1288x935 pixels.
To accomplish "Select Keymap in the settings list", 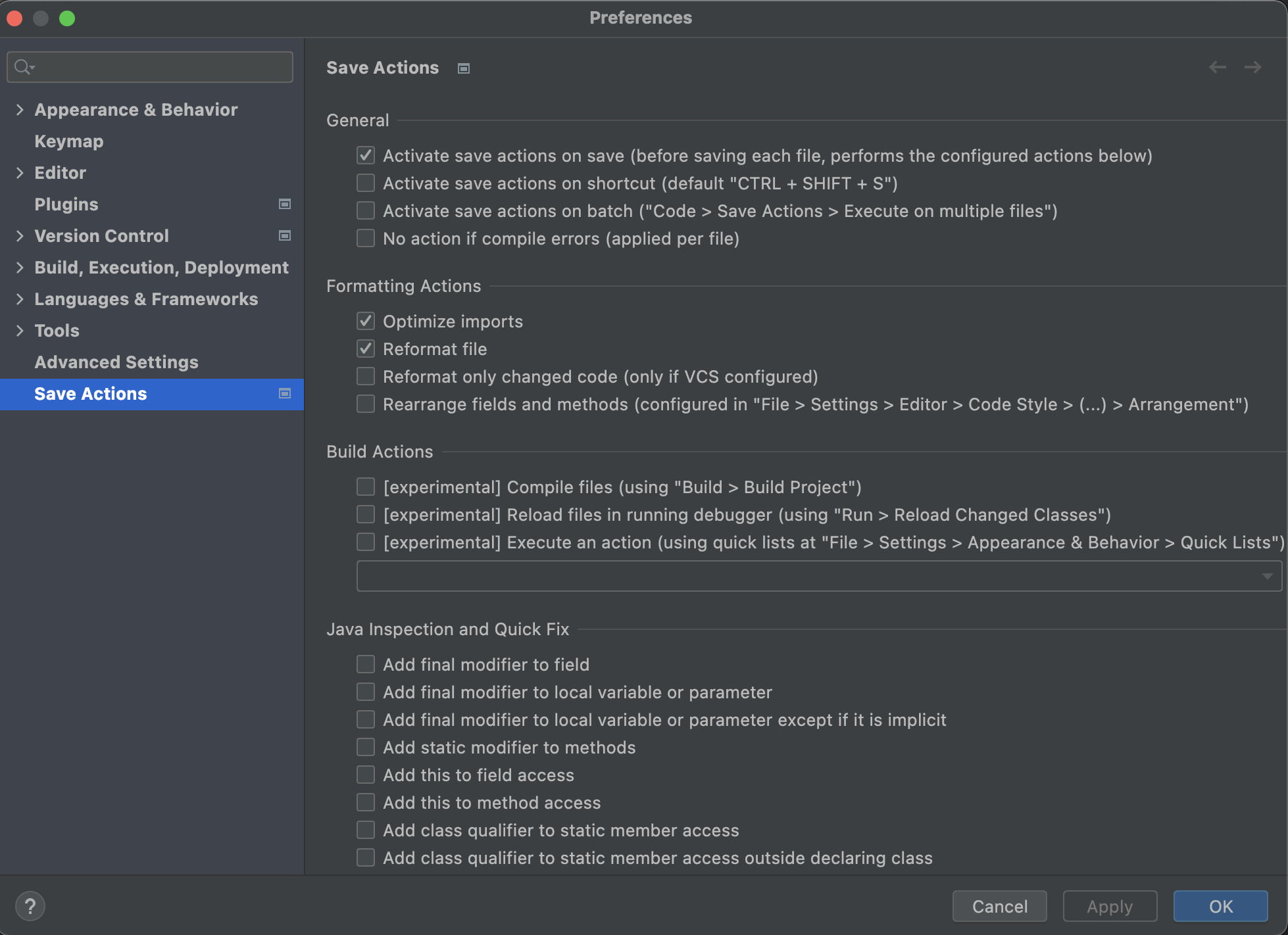I will tap(69, 141).
